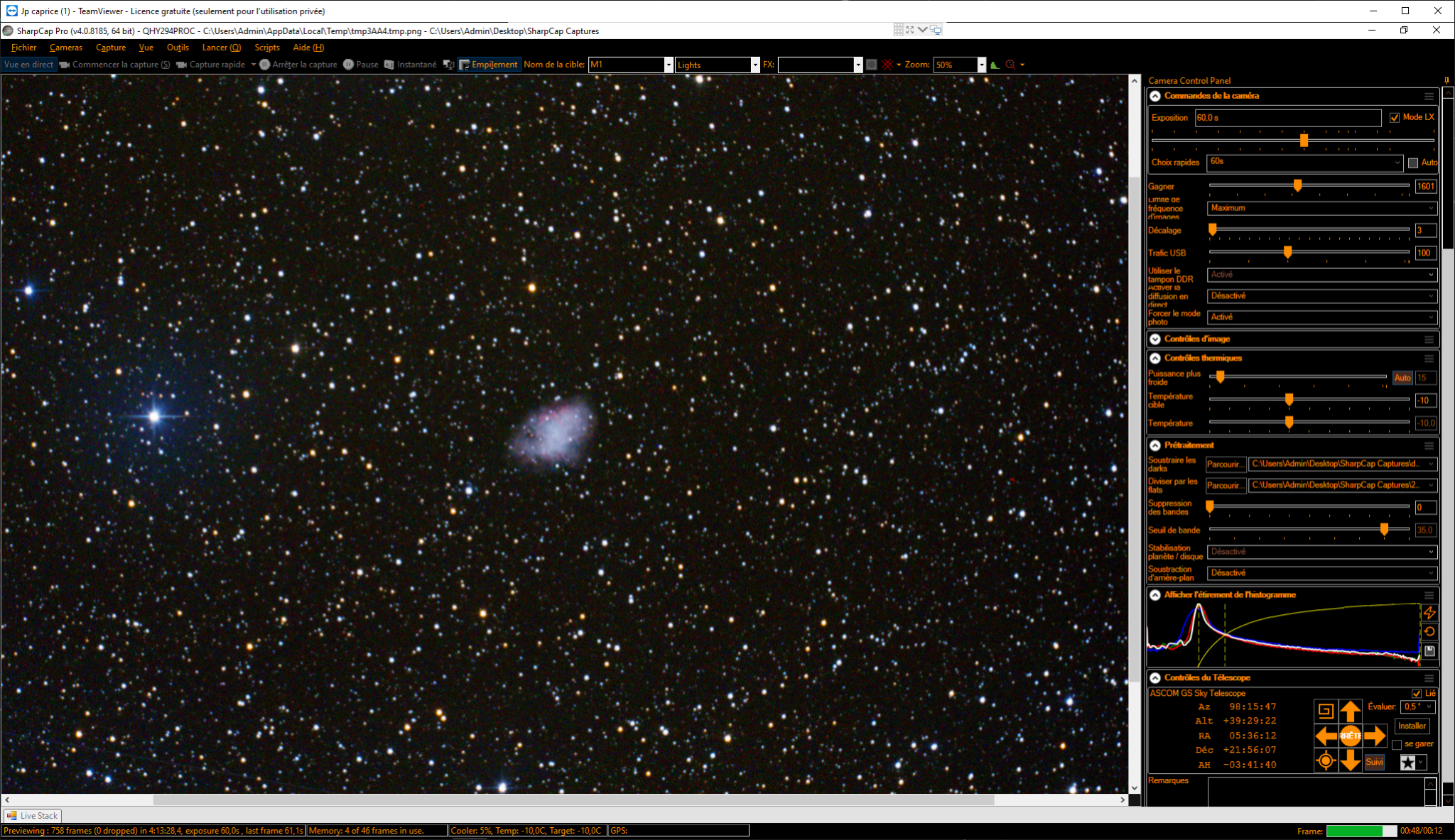The image size is (1455, 840).
Task: Switch to the Live Stack tab
Action: (x=33, y=816)
